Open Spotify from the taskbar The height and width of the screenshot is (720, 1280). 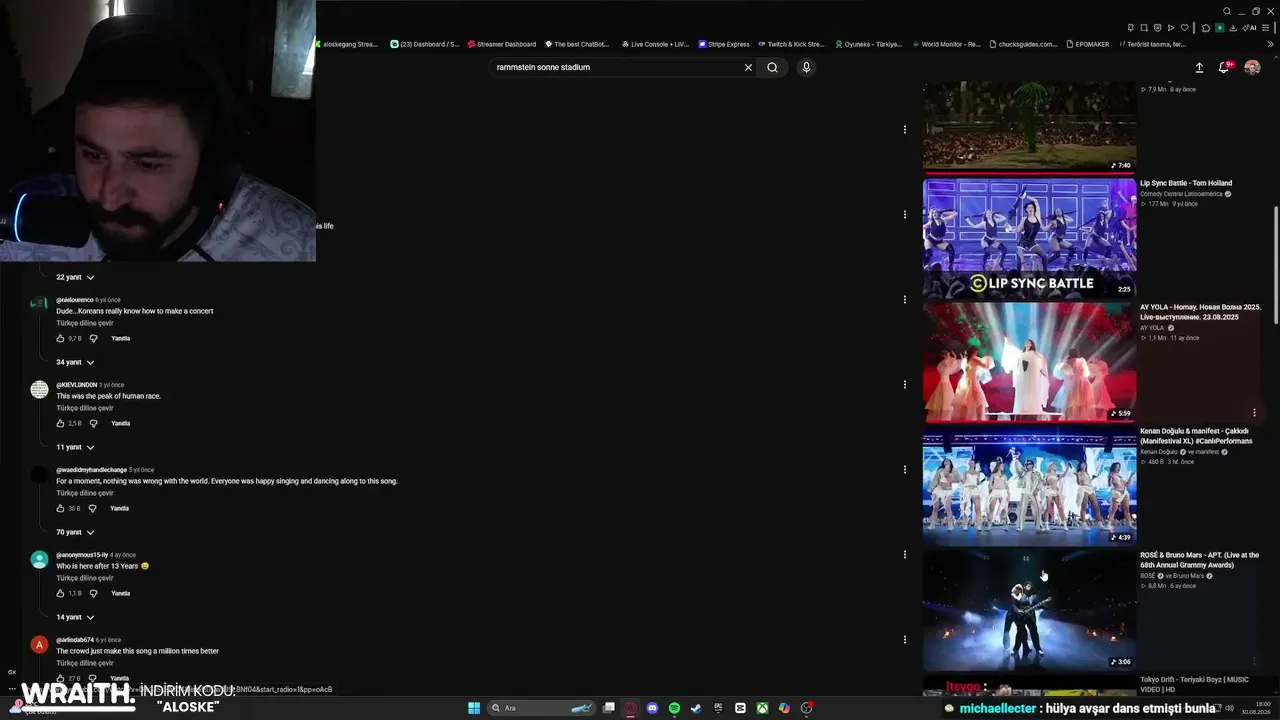click(674, 708)
